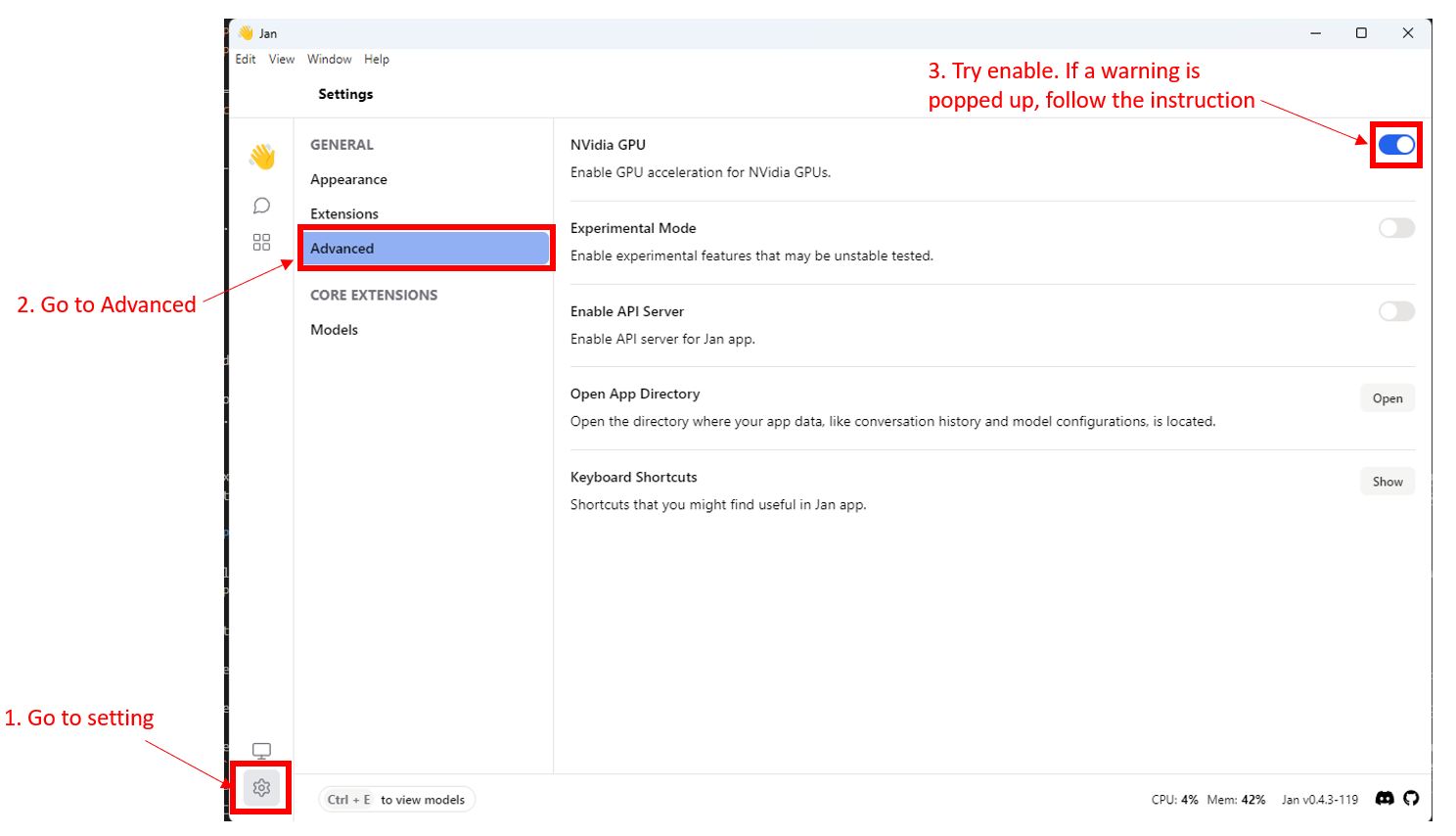Click Open next to Open App Directory

1387,397
